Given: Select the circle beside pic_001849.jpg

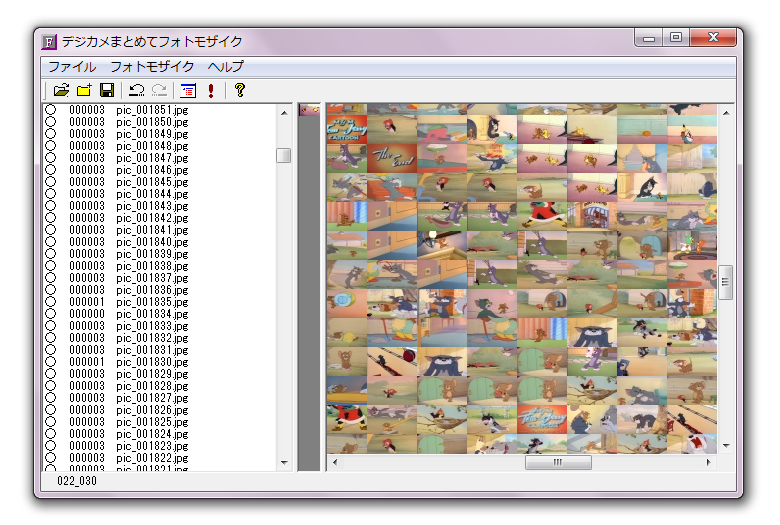Looking at the screenshot, I should pyautogui.click(x=51, y=133).
